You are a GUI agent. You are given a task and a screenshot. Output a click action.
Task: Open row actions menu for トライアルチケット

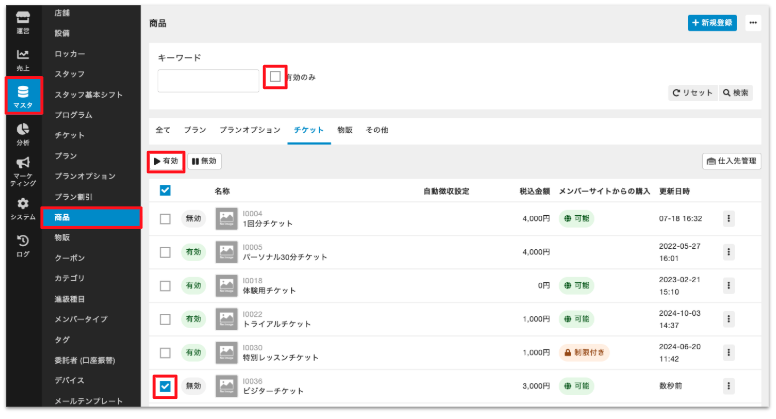pyautogui.click(x=728, y=319)
